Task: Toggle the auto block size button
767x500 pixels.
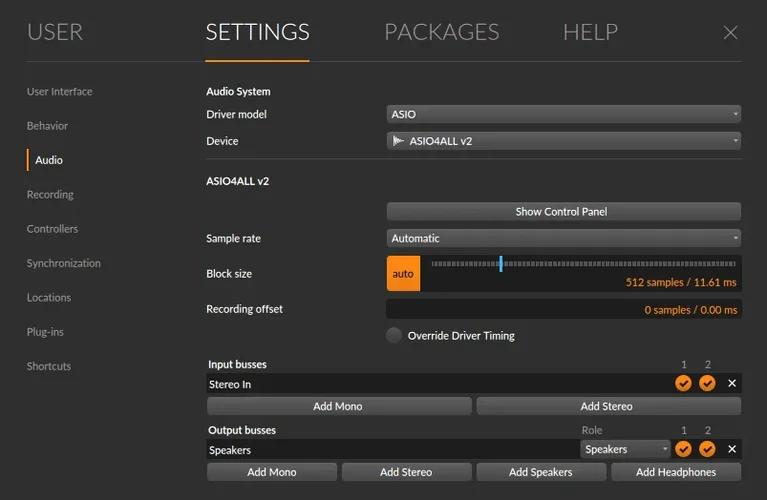Action: 403,274
